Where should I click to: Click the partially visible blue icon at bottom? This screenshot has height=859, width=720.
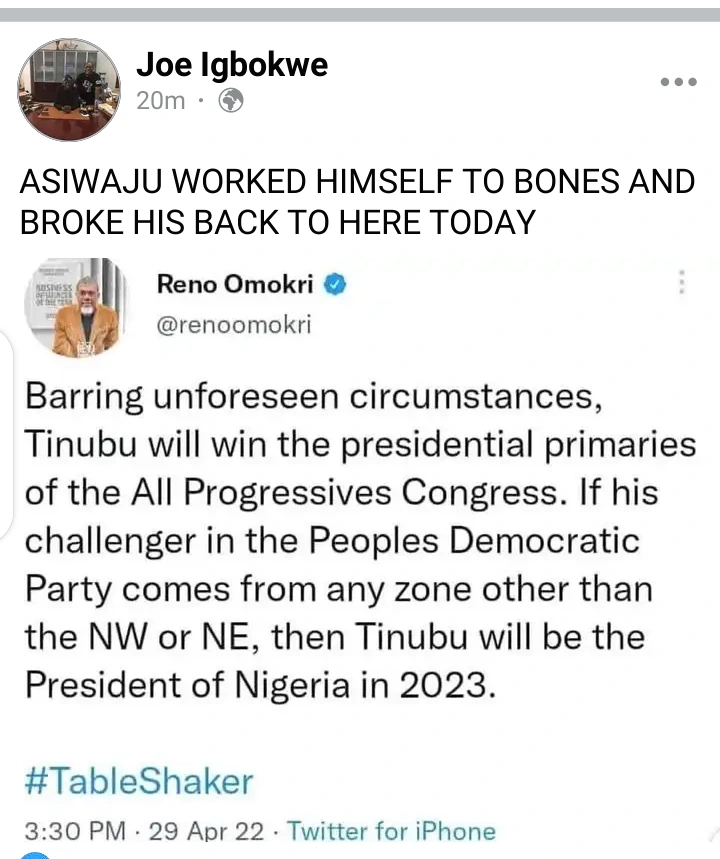[x=36, y=855]
